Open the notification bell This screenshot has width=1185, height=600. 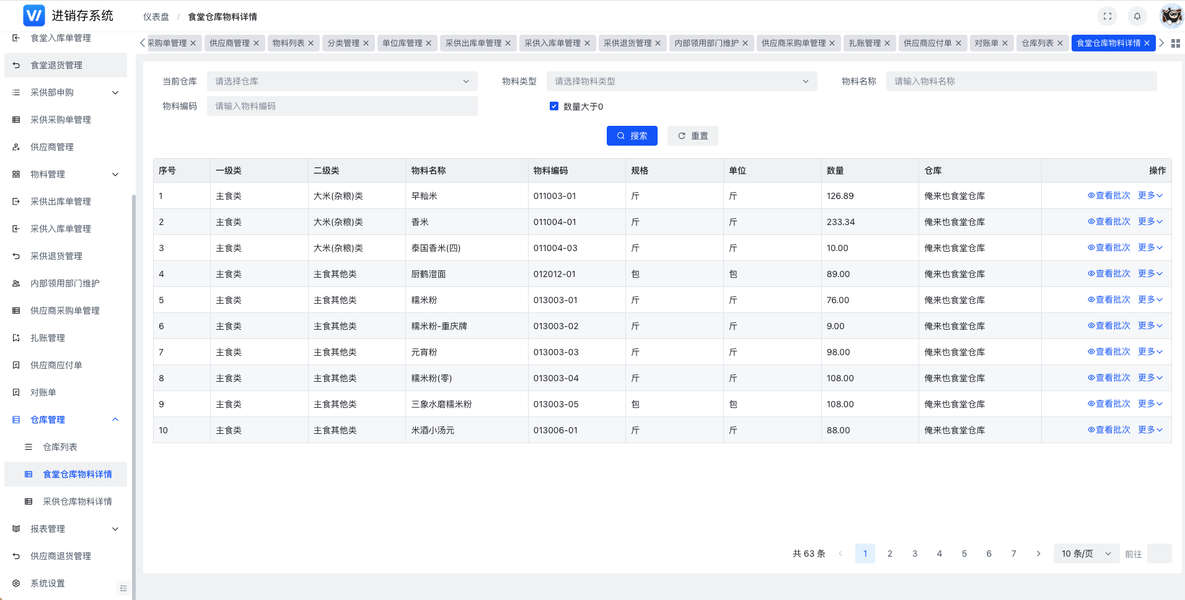[x=1137, y=16]
